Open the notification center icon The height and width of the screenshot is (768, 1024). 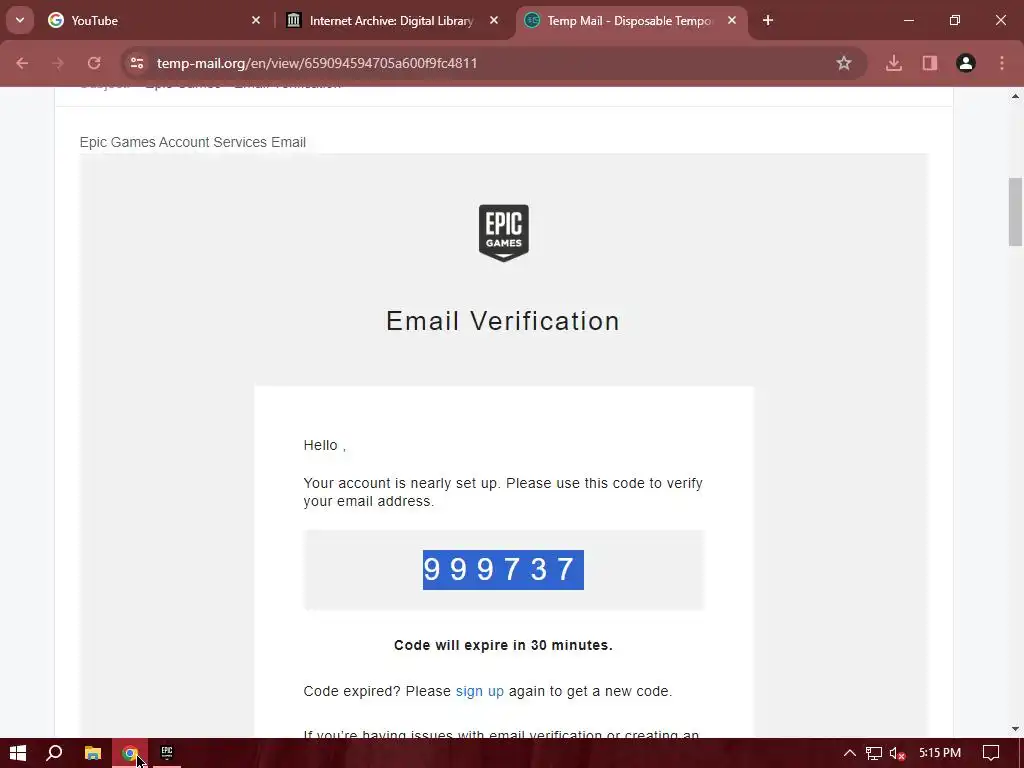pos(991,753)
